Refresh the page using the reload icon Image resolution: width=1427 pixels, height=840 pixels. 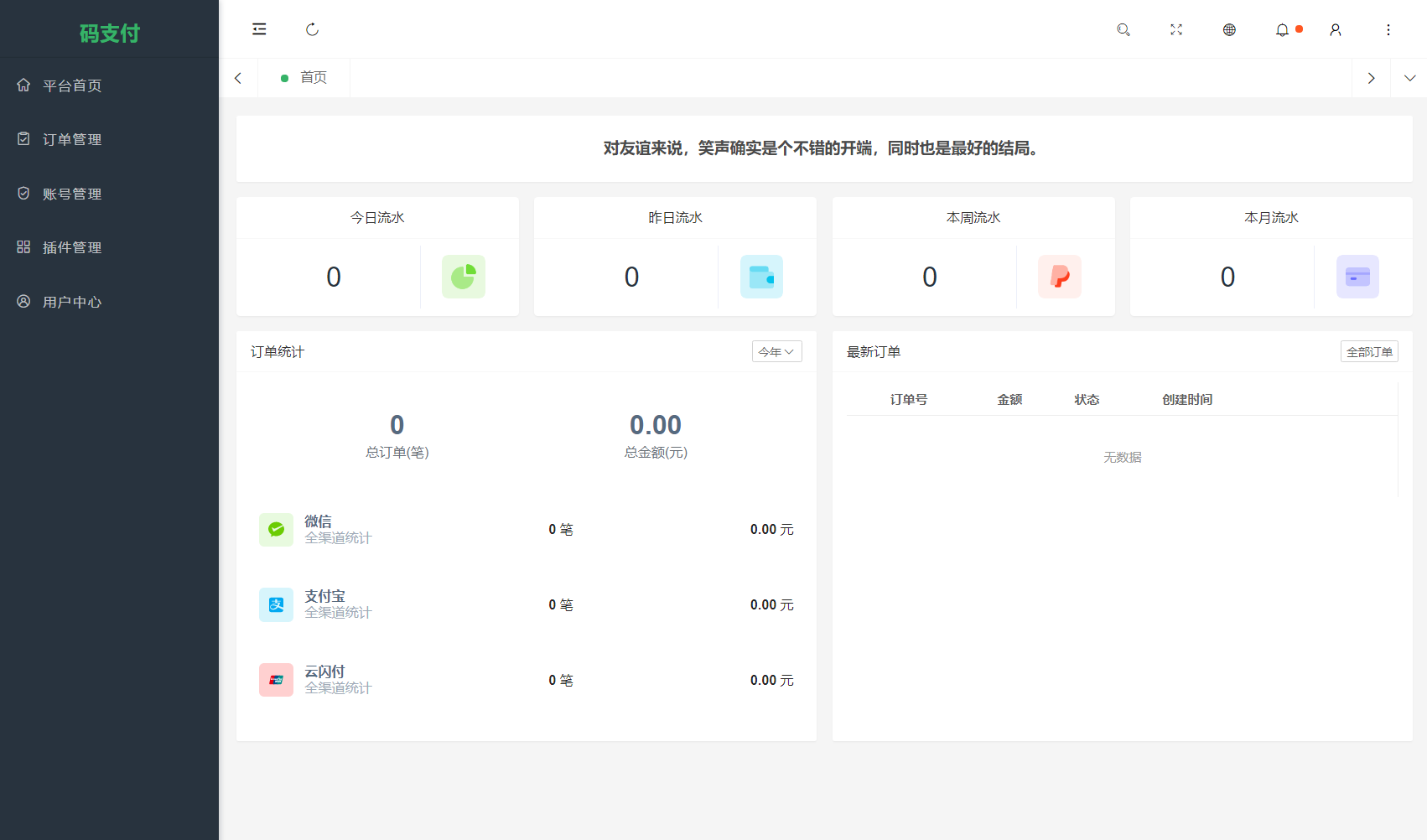[x=312, y=29]
